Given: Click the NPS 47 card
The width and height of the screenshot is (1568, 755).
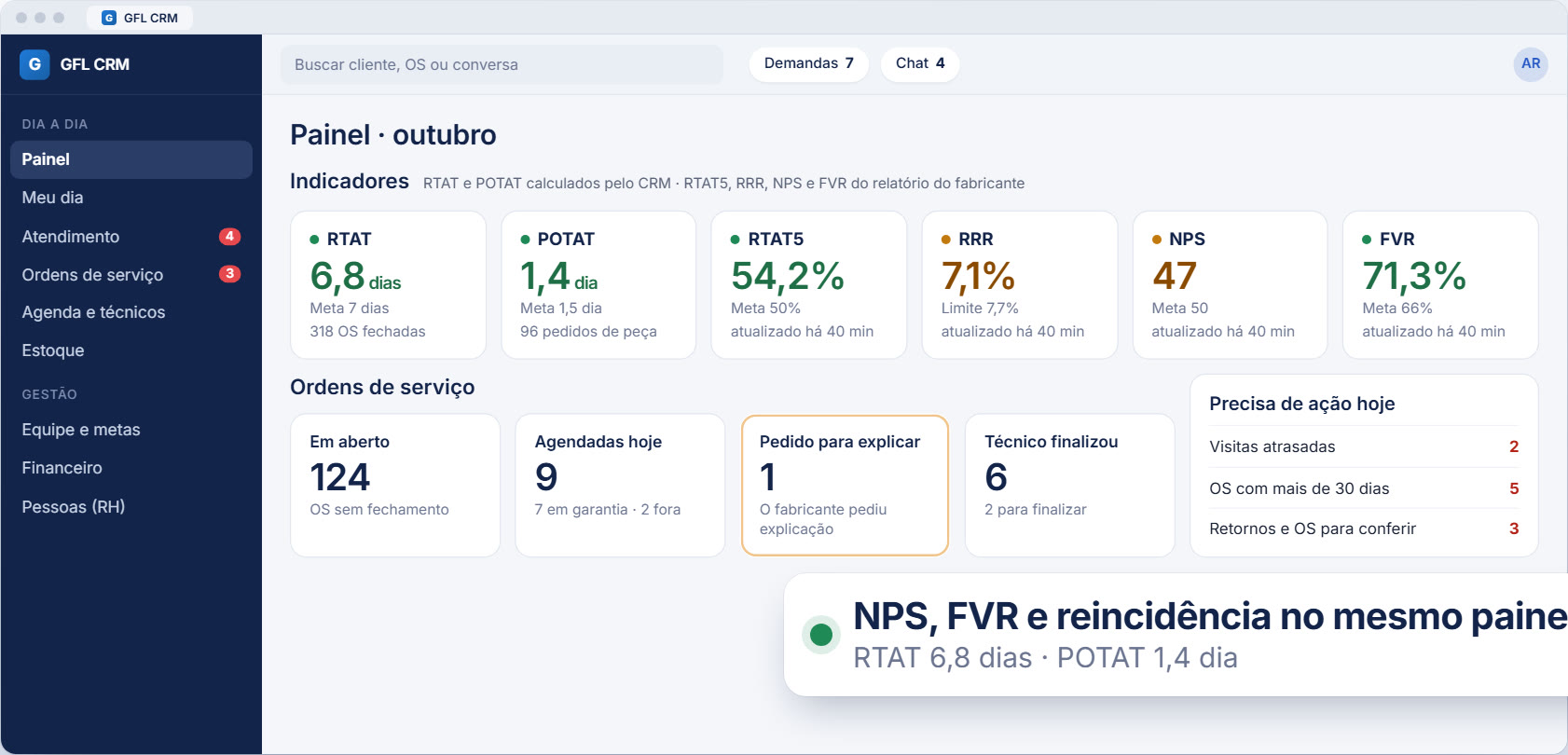Looking at the screenshot, I should tap(1230, 285).
